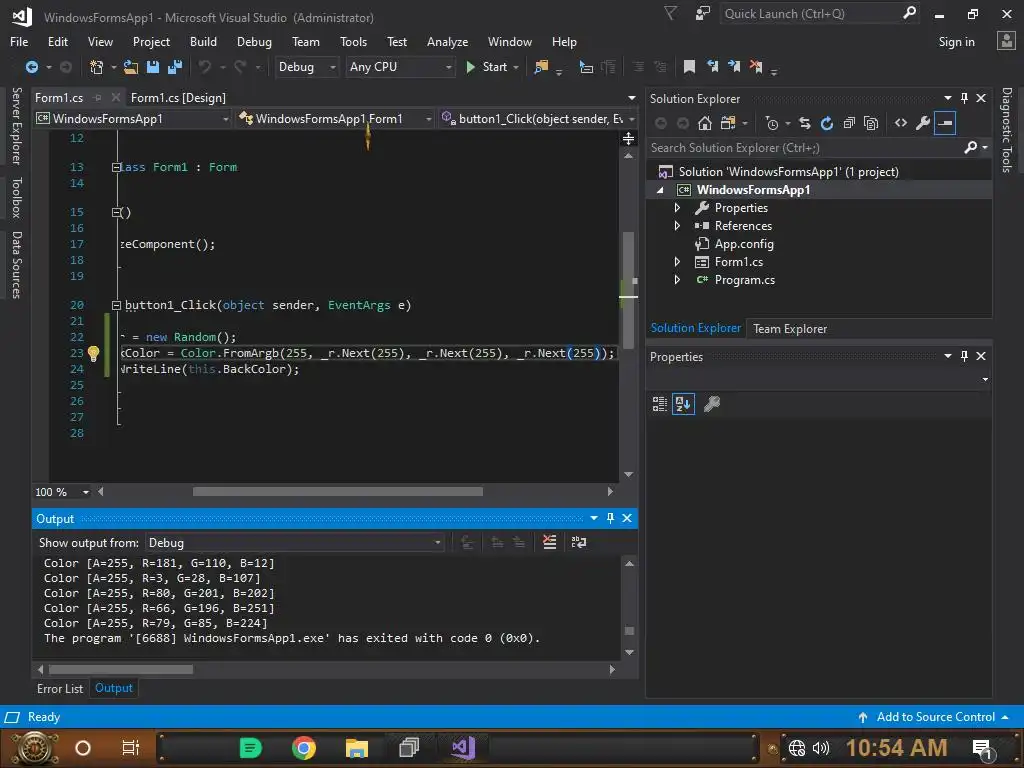The image size is (1024, 768).
Task: Click the Open File folder icon
Action: [x=131, y=67]
